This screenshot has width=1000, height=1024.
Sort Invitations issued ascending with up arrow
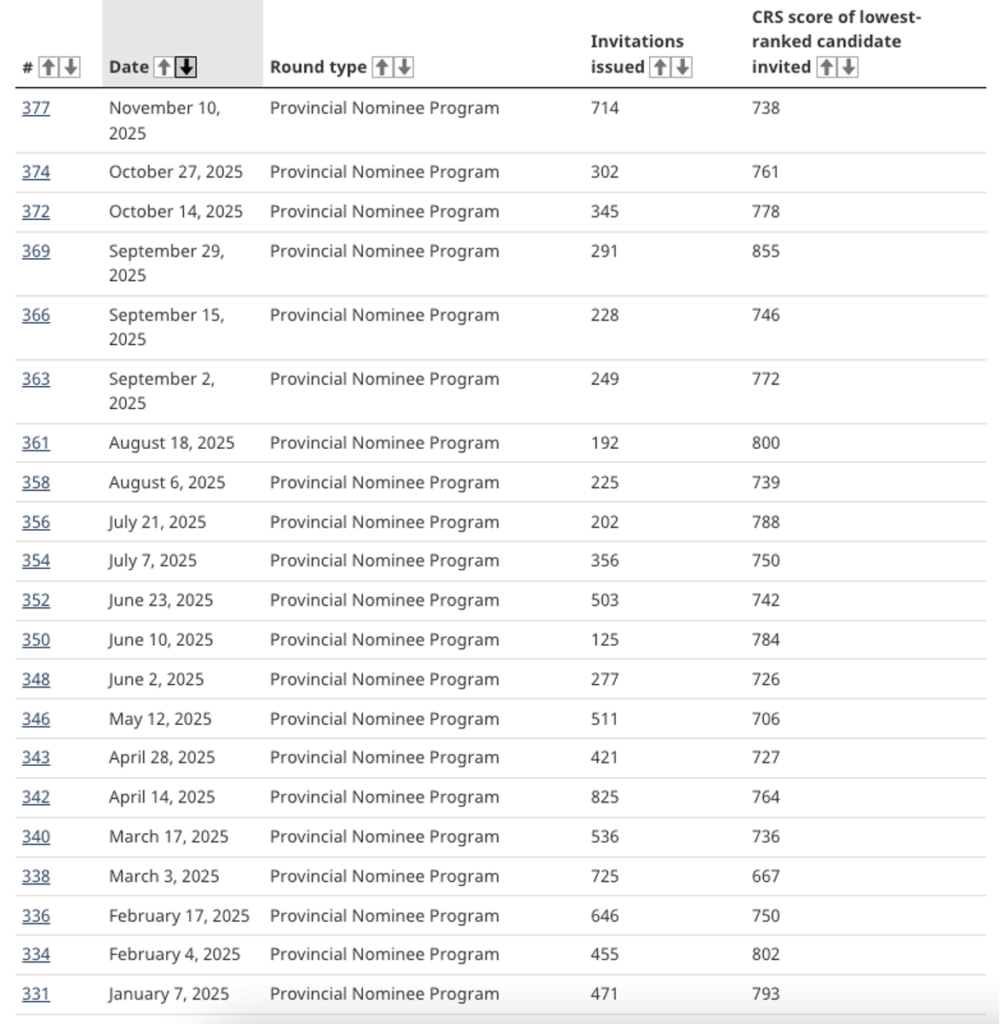tap(660, 67)
